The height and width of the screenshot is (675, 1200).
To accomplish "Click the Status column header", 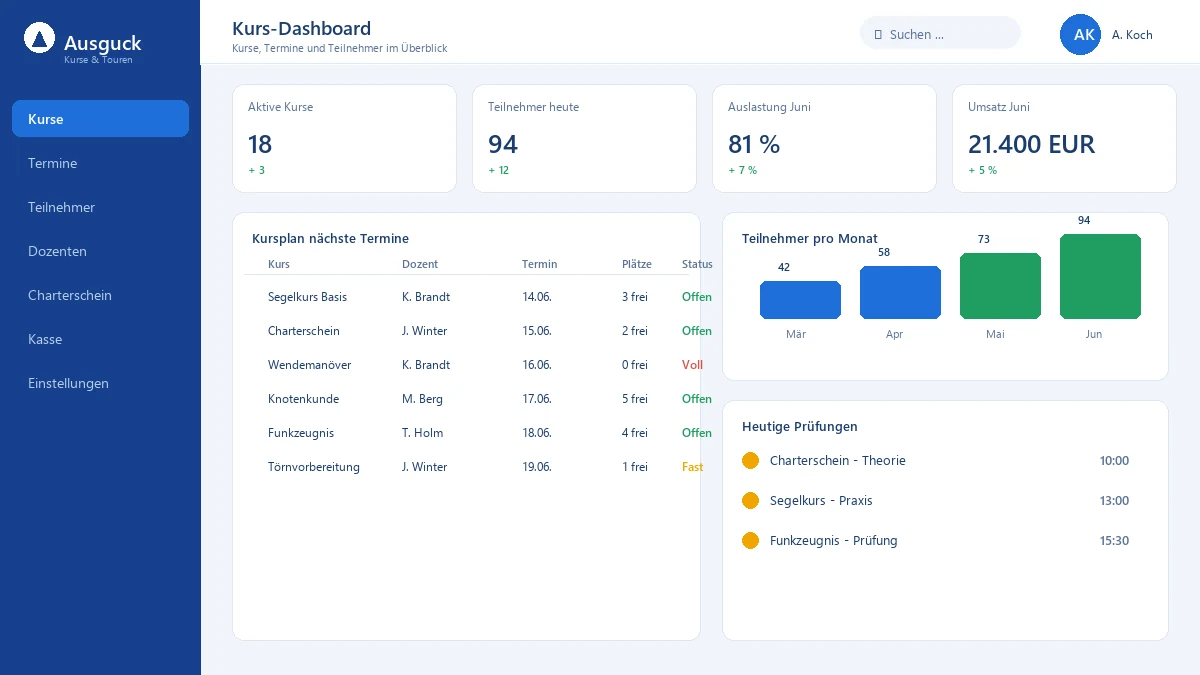I will click(697, 265).
